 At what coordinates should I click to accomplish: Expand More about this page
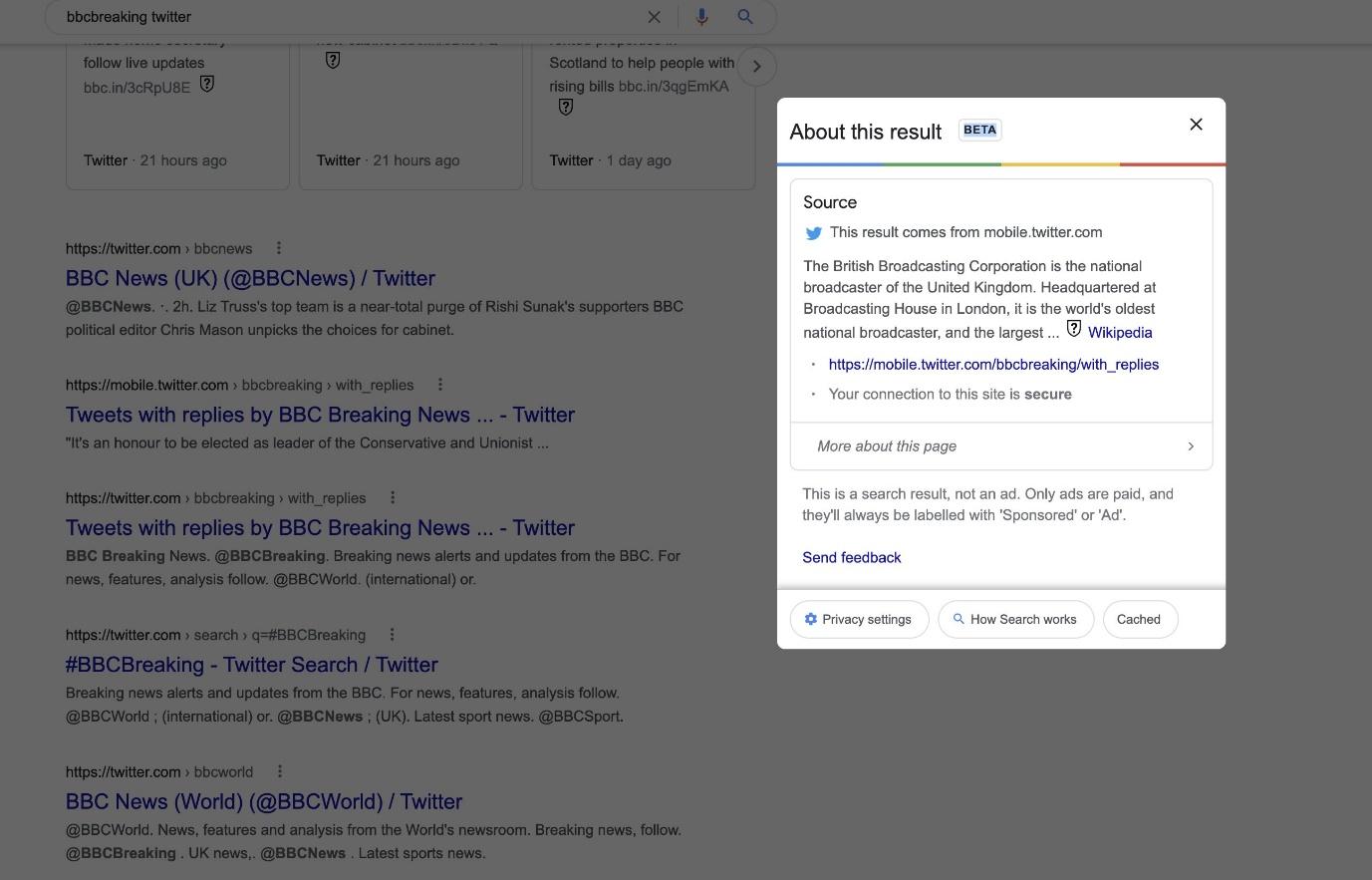(x=1001, y=446)
